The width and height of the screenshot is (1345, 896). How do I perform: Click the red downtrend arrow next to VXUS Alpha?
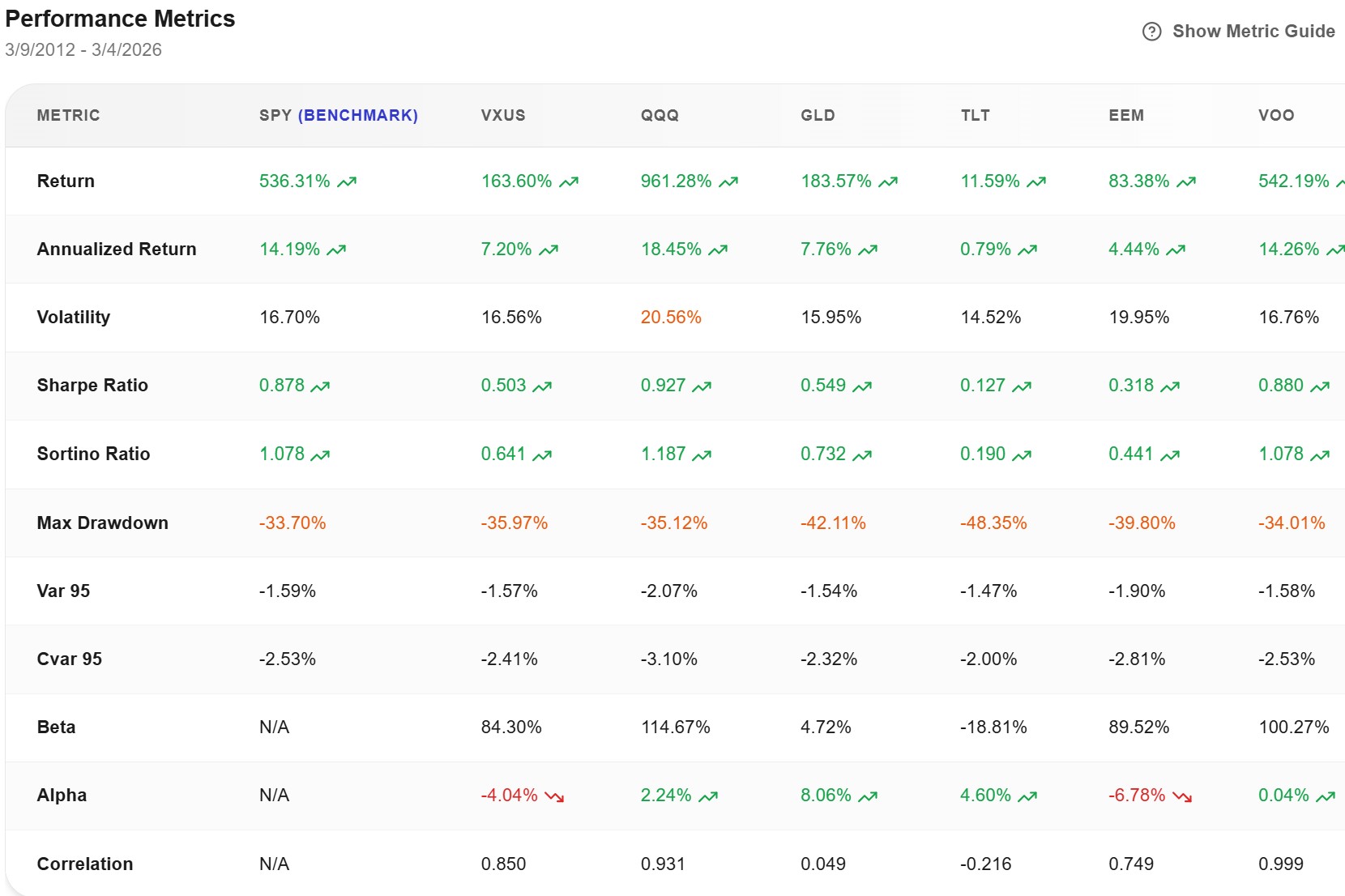pos(556,796)
